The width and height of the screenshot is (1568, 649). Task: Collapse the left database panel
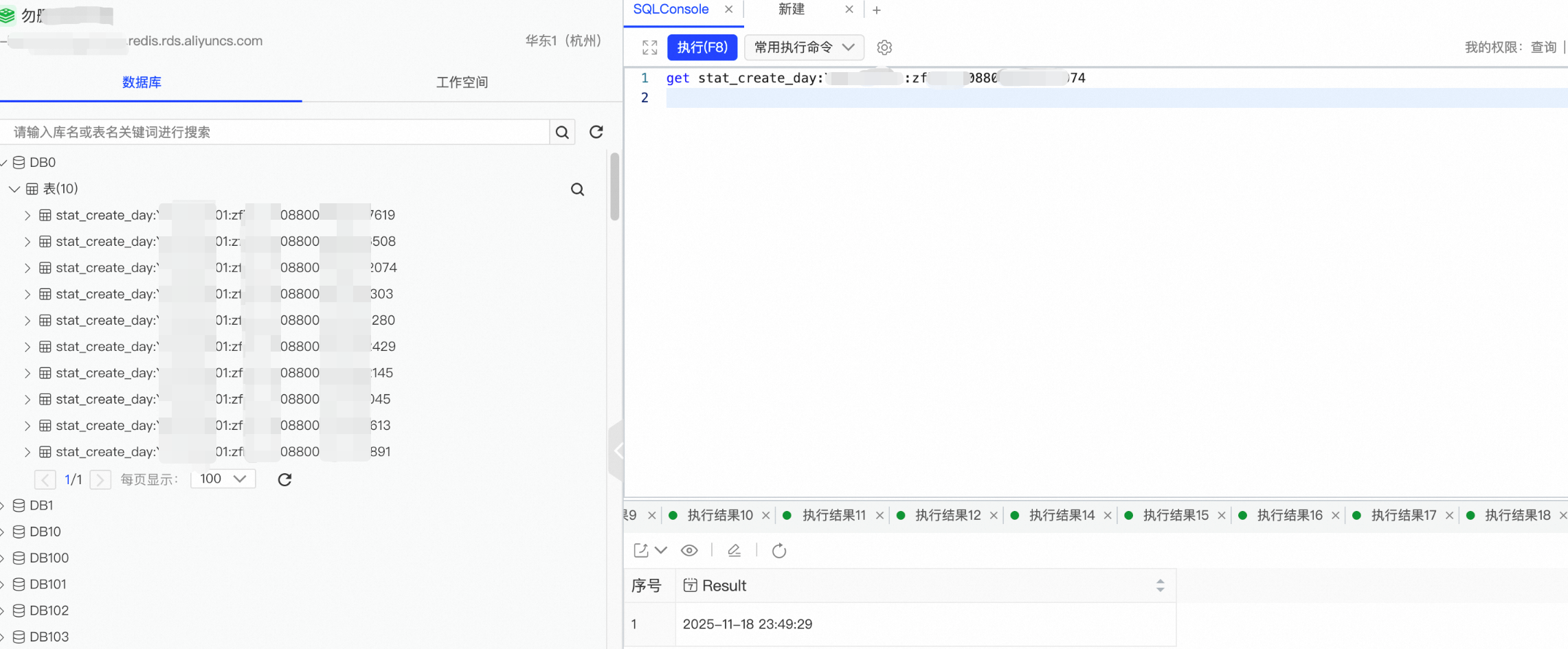[x=616, y=451]
